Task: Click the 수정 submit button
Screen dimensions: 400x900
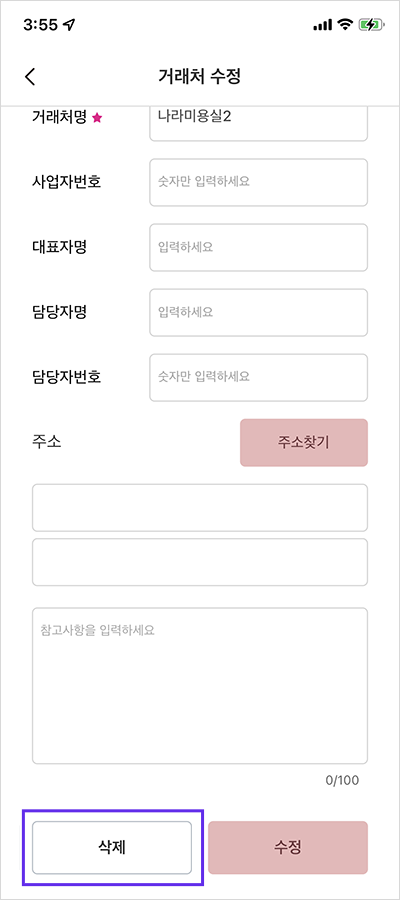Action: [x=288, y=847]
